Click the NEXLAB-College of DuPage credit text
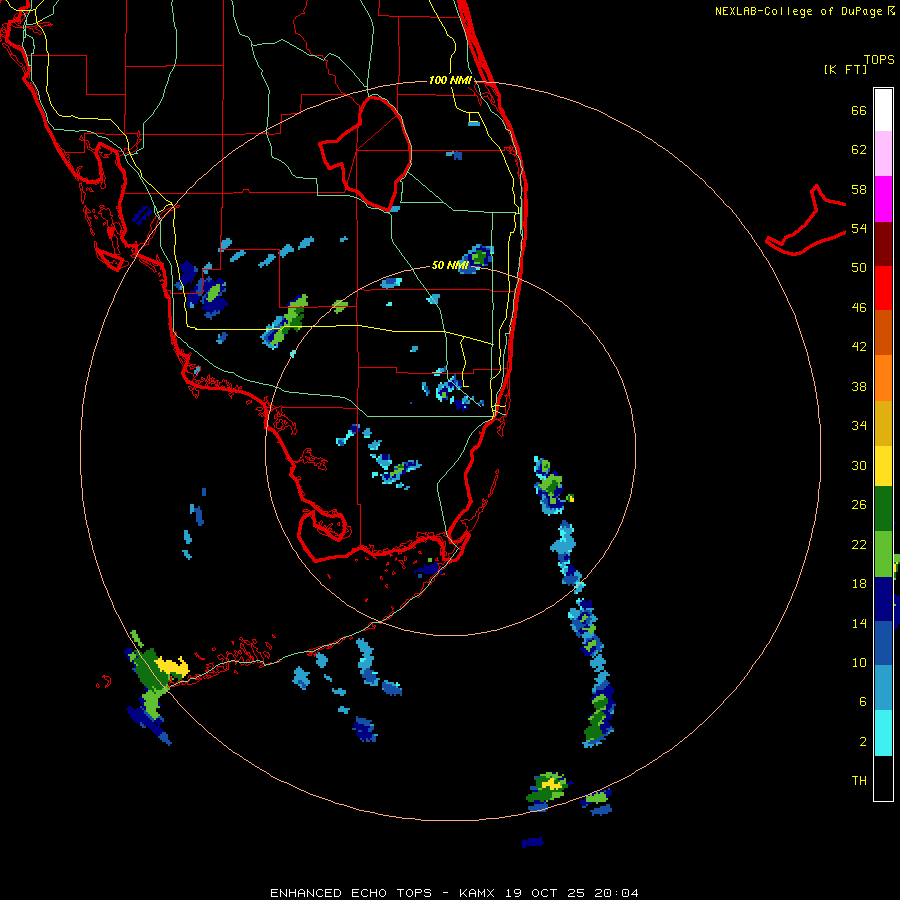The width and height of the screenshot is (900, 900). click(805, 11)
